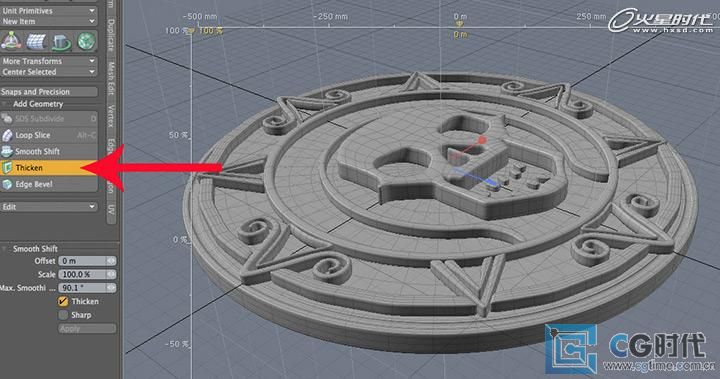Click the green globe tool icon
The image size is (720, 379).
coord(86,41)
